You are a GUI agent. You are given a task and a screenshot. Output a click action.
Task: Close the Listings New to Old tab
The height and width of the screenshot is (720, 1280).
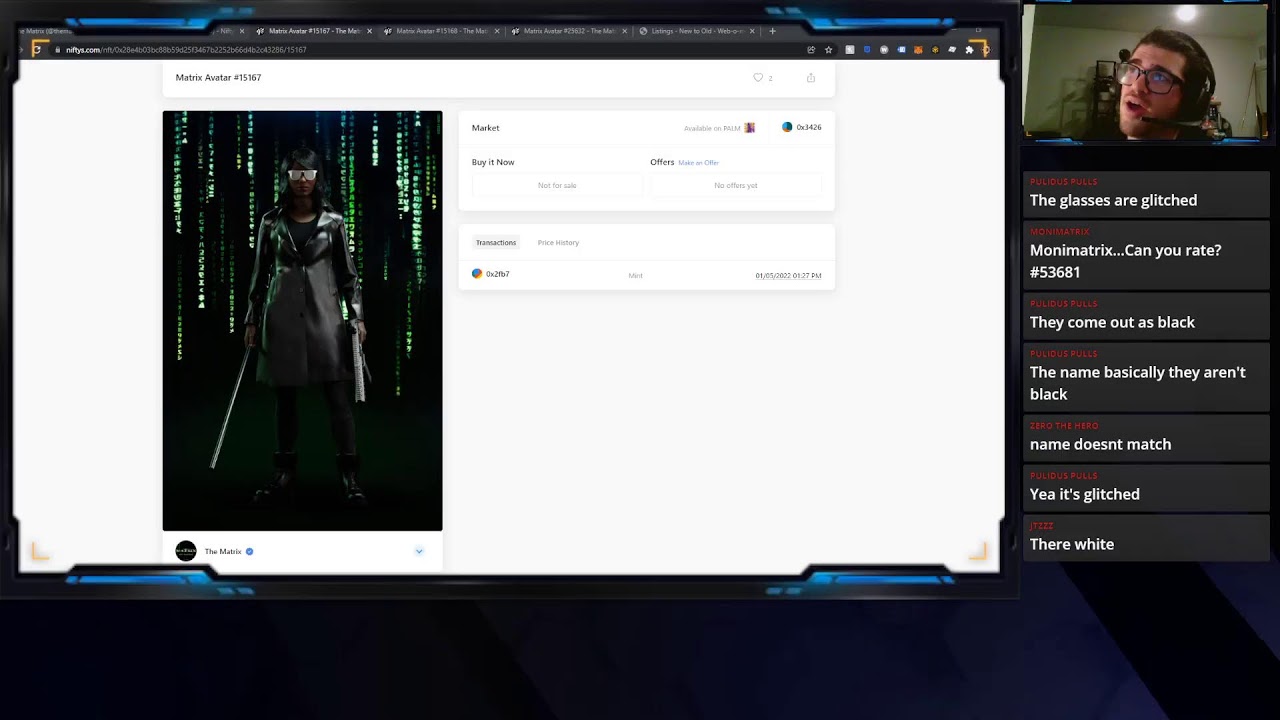752,31
